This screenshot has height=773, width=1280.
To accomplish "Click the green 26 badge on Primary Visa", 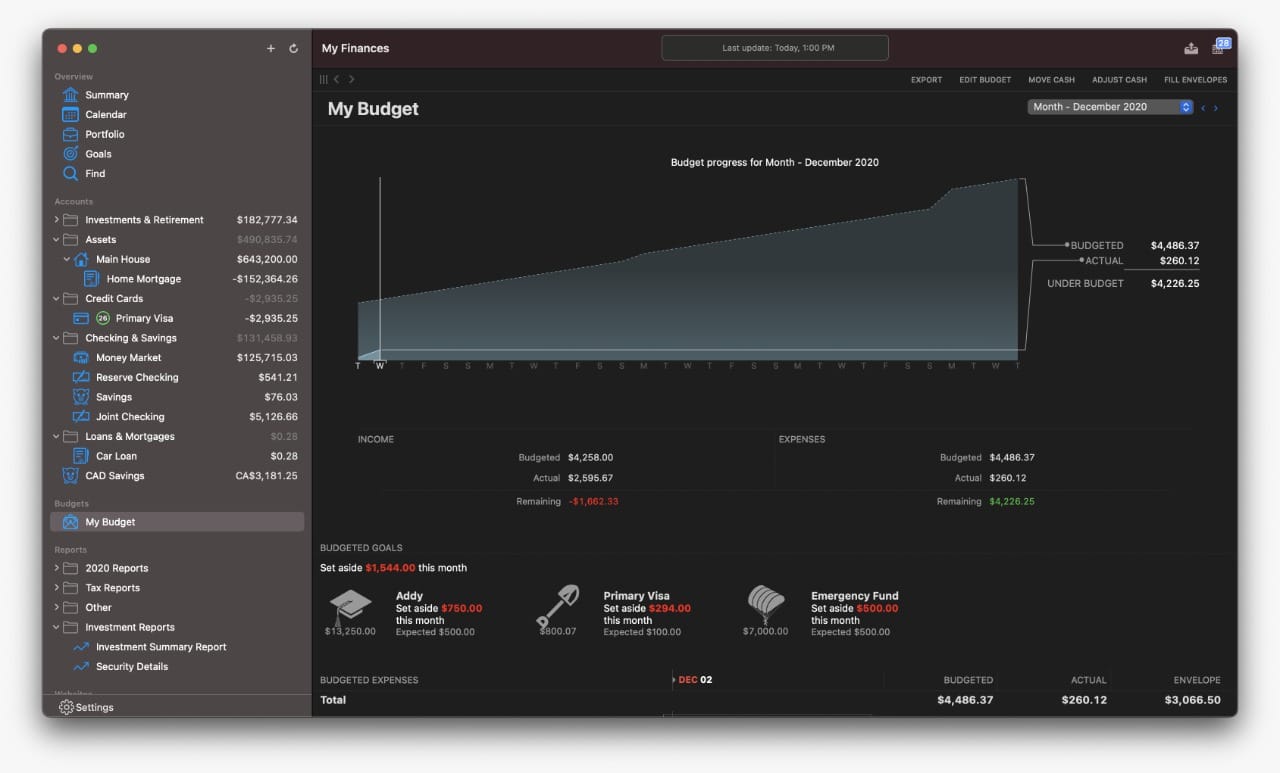I will [103, 318].
